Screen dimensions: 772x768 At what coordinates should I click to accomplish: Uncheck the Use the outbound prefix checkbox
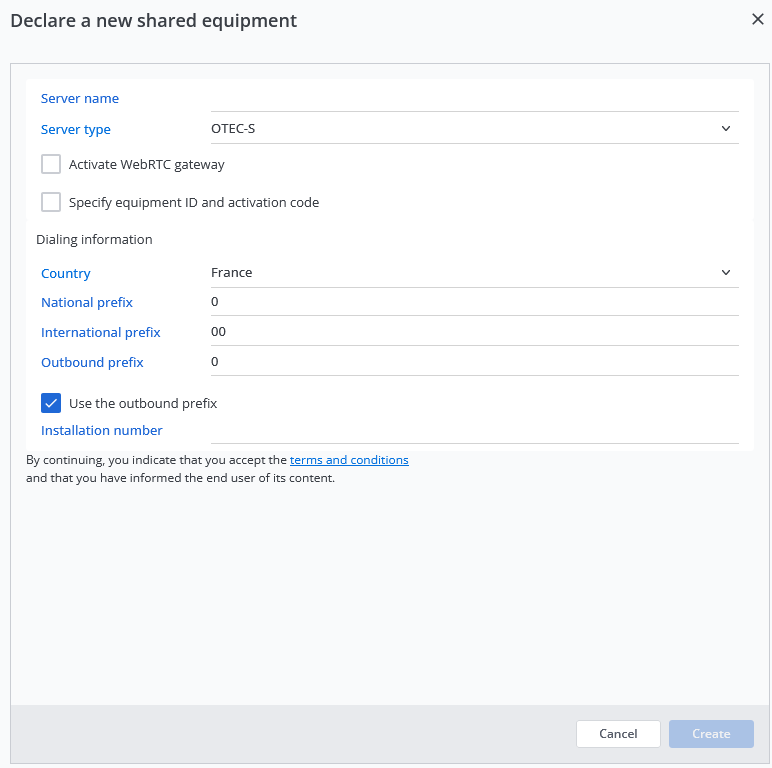click(x=51, y=403)
